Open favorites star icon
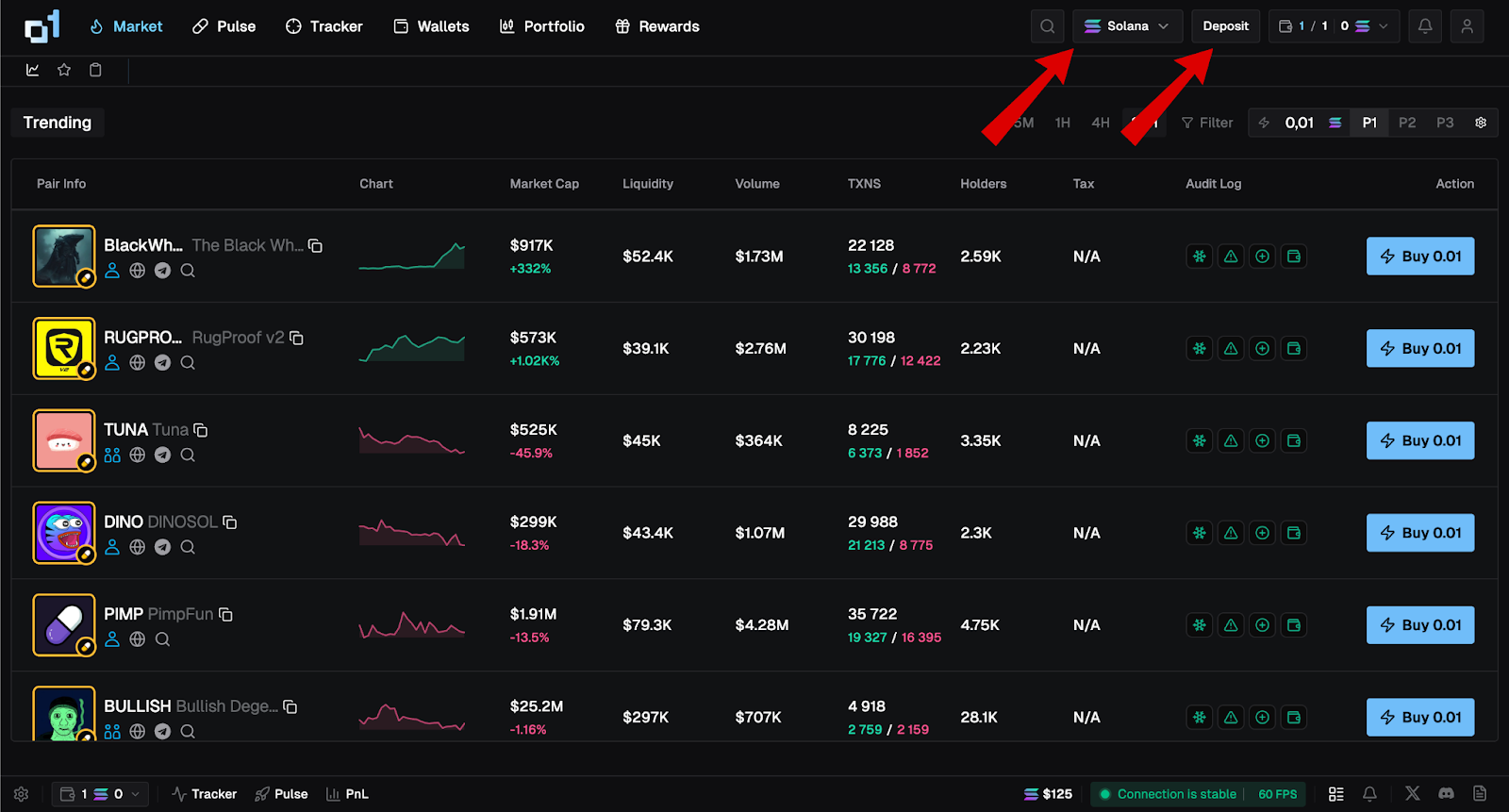The image size is (1509, 812). (64, 70)
